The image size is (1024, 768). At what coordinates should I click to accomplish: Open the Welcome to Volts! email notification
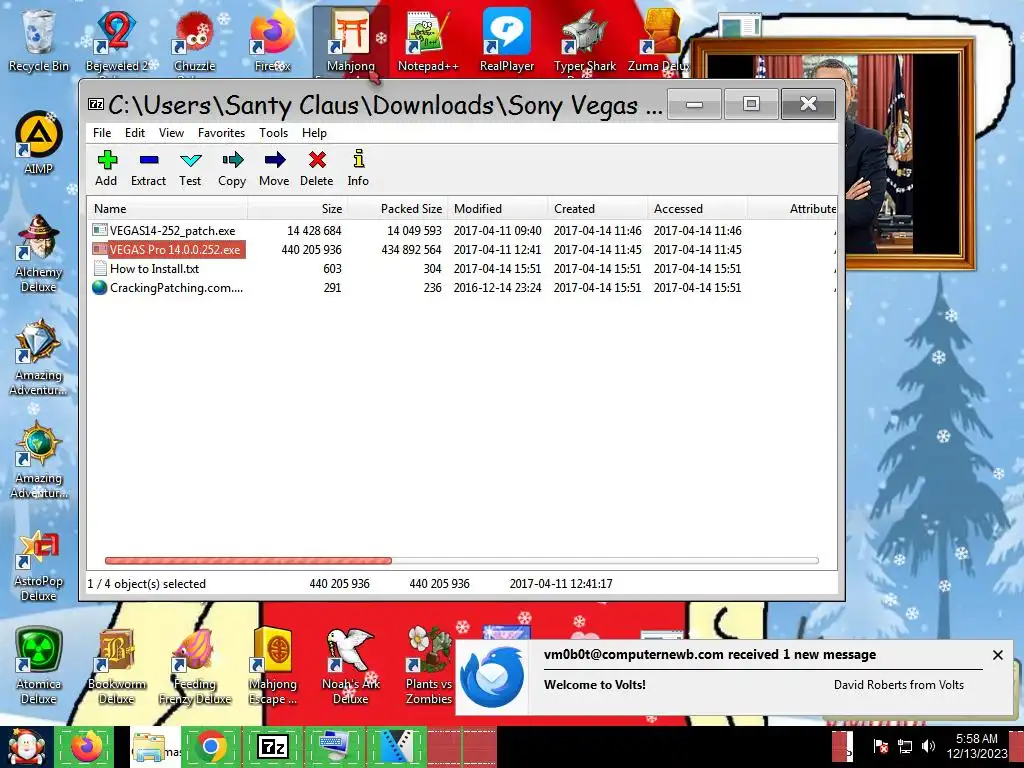[594, 685]
